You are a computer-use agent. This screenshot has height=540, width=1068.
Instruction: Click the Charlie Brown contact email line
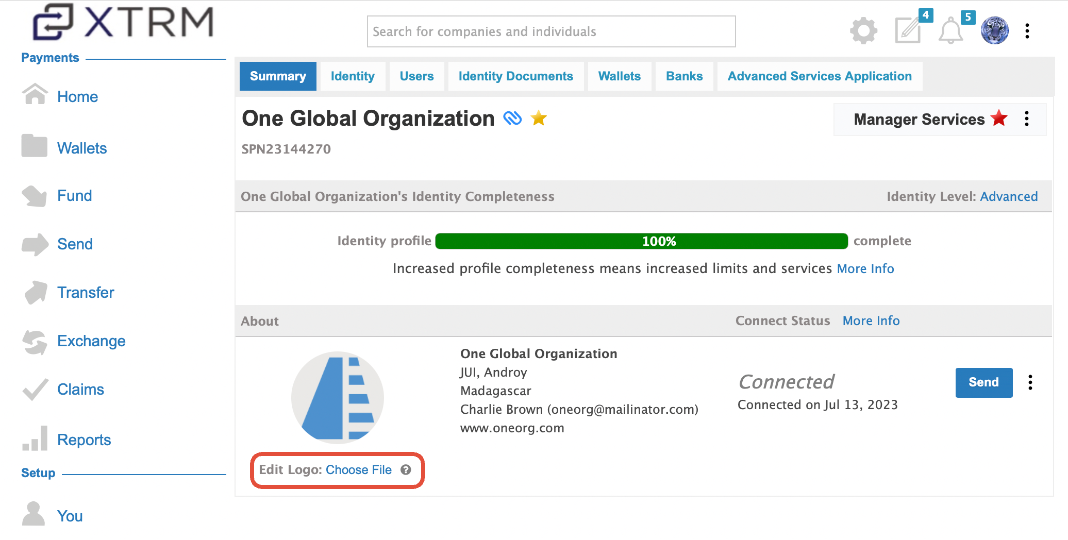click(579, 409)
